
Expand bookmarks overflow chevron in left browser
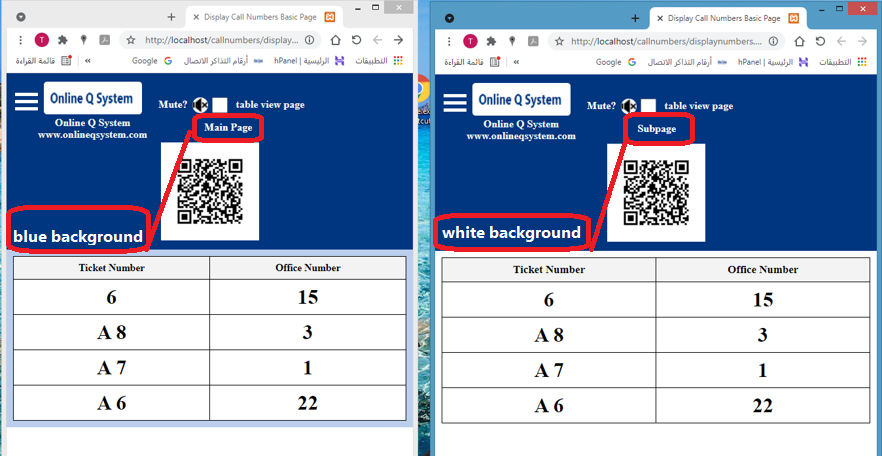[x=87, y=61]
